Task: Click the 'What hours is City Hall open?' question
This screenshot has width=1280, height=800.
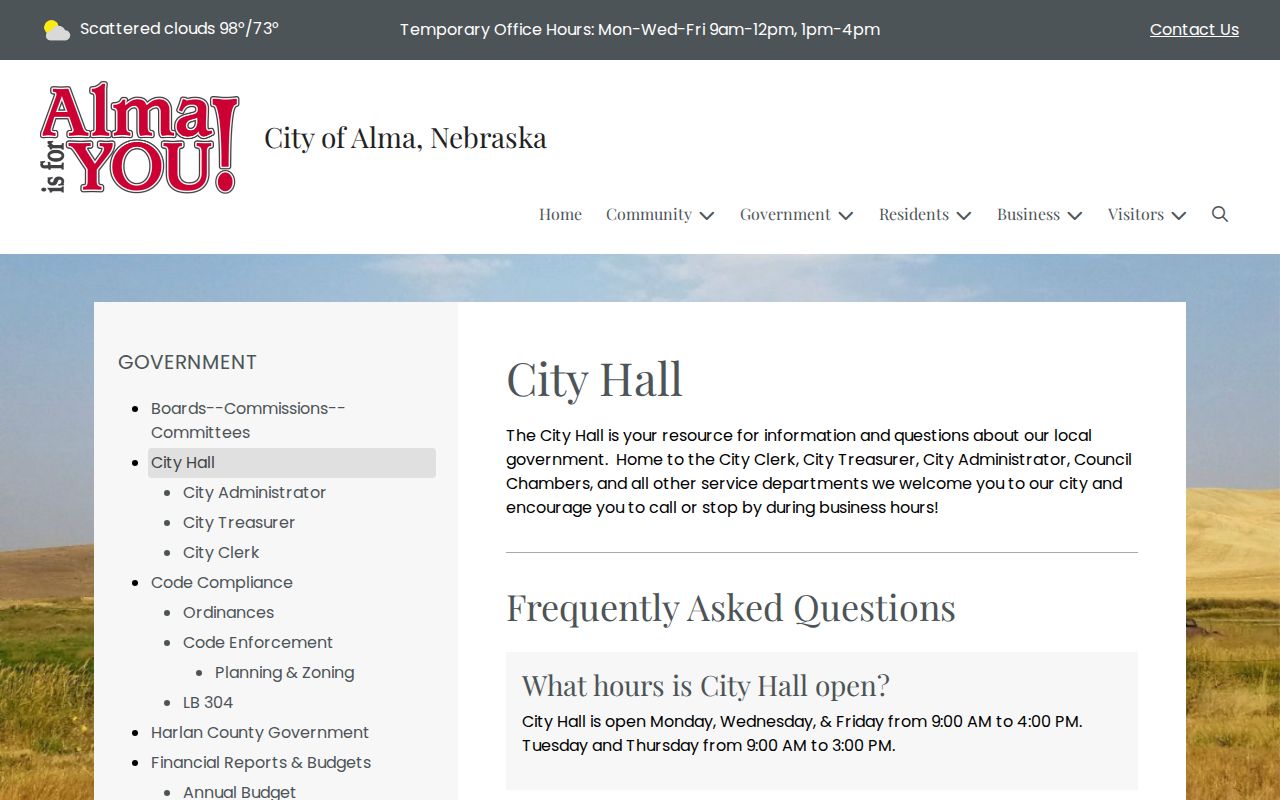Action: point(706,685)
